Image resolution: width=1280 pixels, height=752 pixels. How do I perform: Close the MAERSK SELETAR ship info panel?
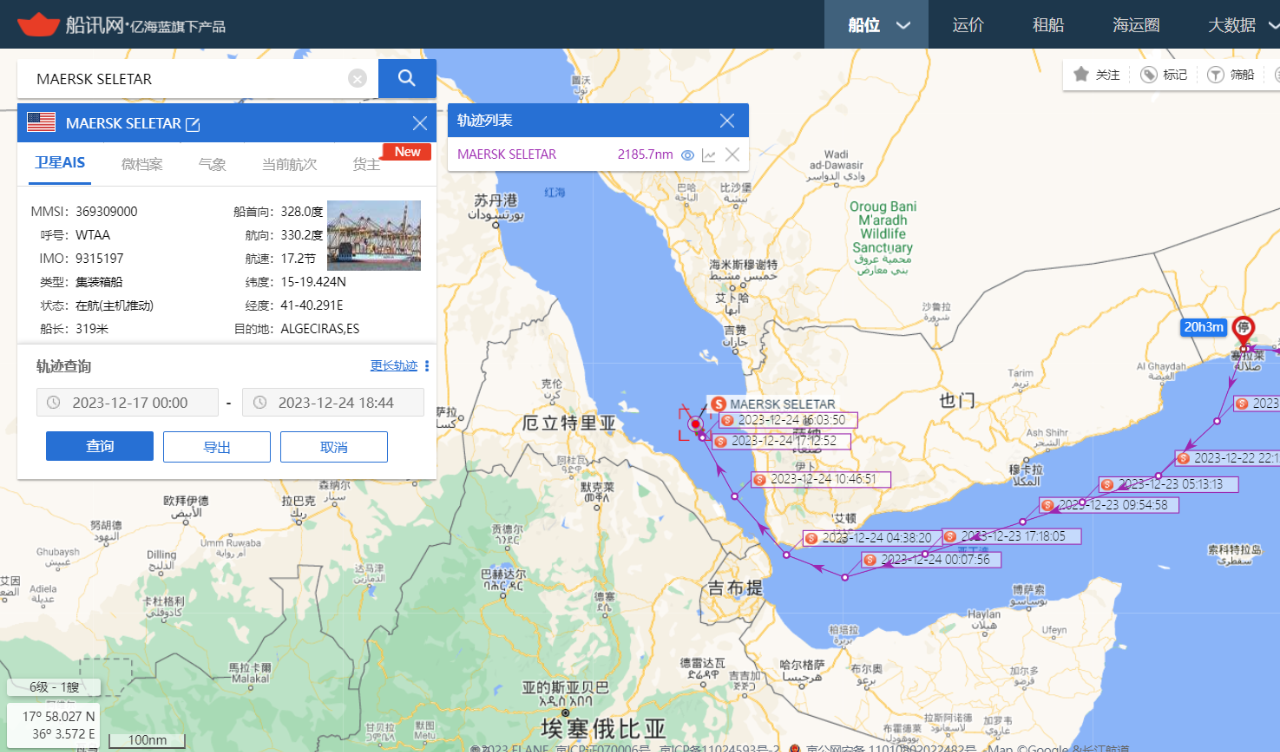pos(420,123)
